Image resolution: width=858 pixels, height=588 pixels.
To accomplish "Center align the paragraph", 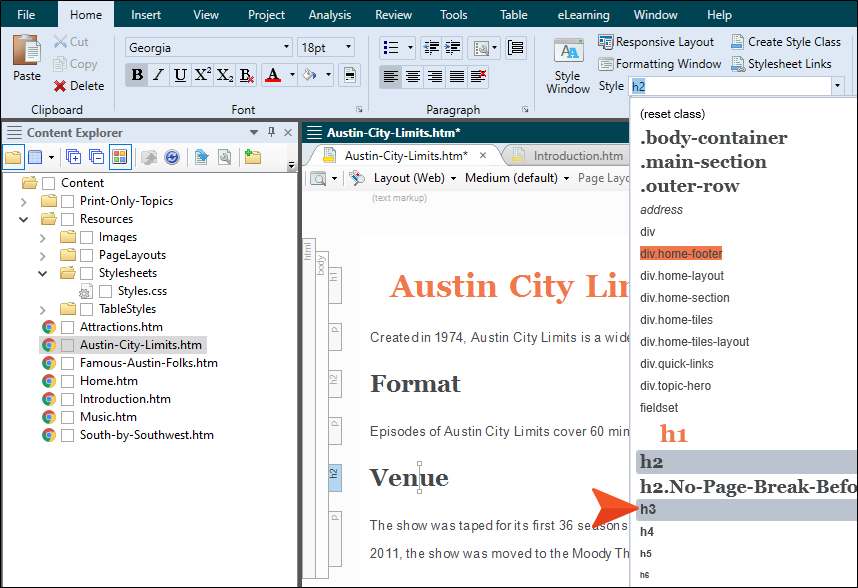I will 413,76.
